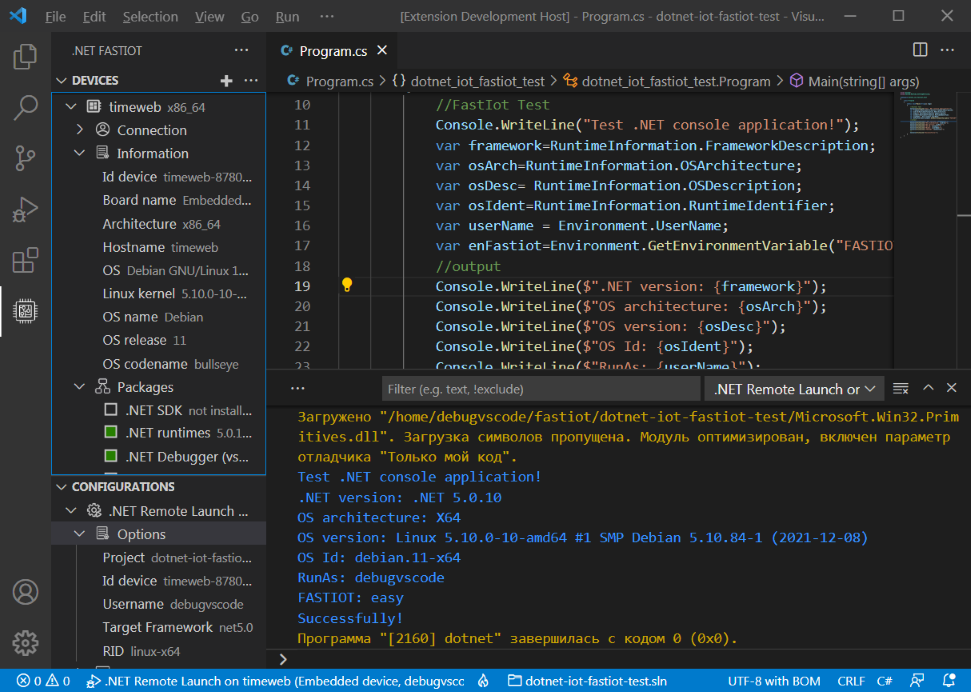The width and height of the screenshot is (971, 692).
Task: Click the output filter text field
Action: [x=540, y=389]
